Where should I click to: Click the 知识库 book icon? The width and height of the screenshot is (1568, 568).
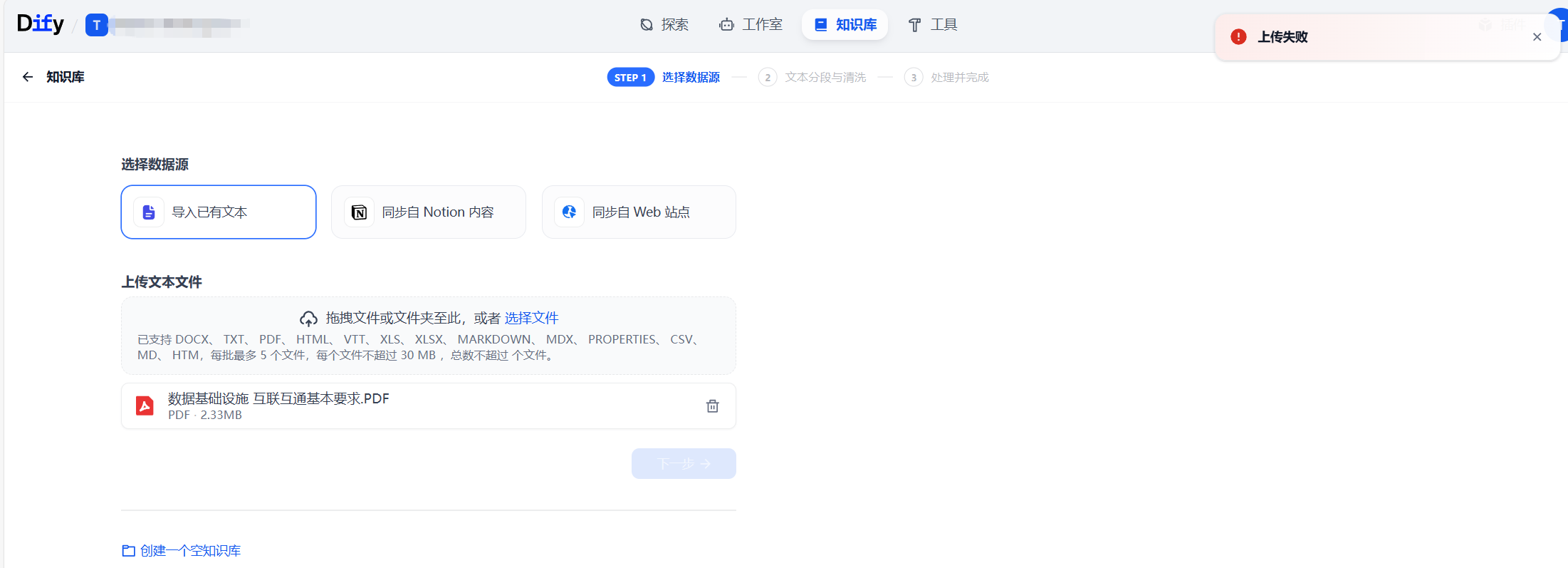[821, 25]
